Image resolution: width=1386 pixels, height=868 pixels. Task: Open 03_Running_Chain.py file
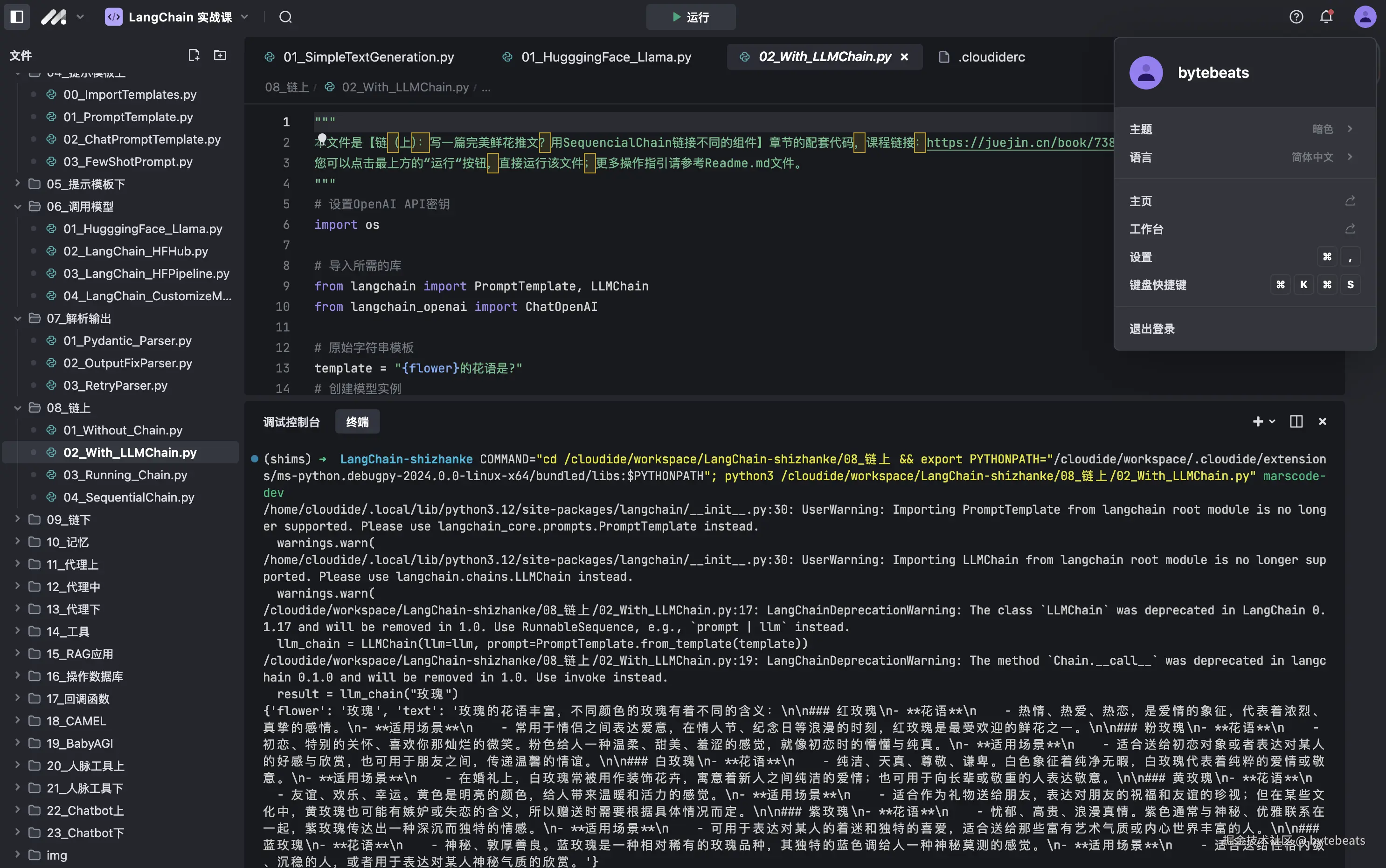coord(121,475)
